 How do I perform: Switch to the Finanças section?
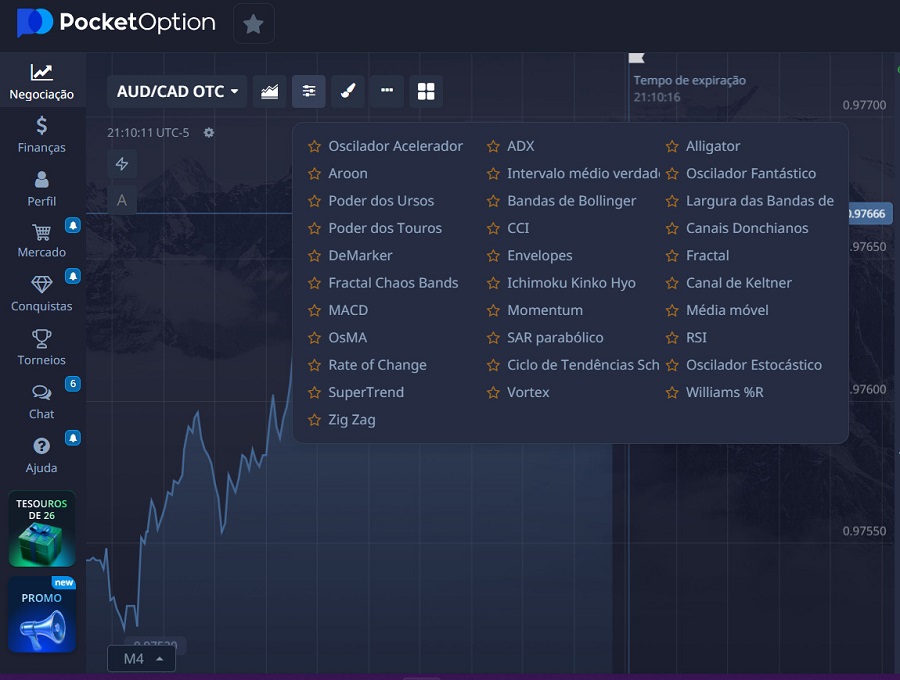tap(41, 136)
